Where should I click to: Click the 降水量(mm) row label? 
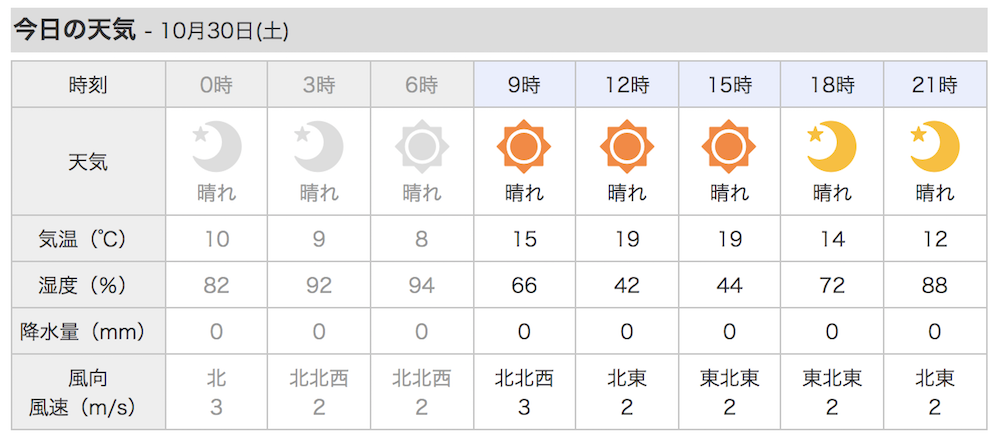pos(83,332)
